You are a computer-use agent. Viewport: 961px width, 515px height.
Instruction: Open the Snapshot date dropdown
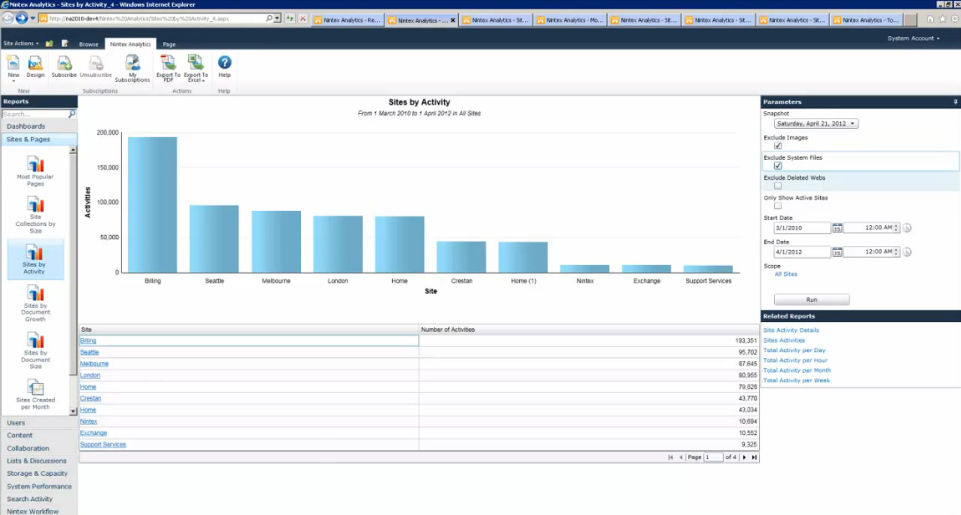click(x=816, y=124)
